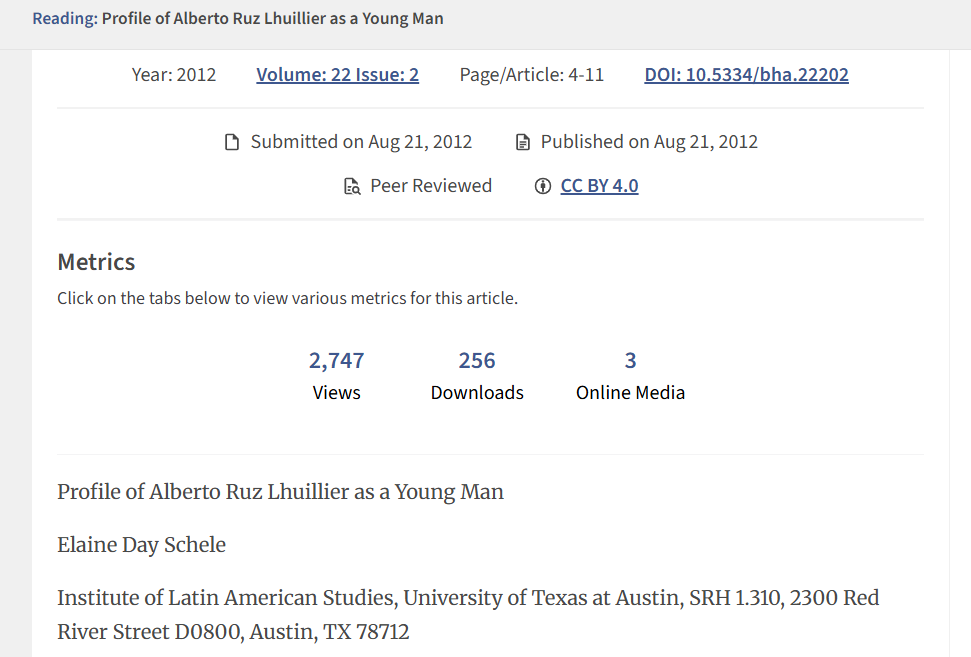Screen dimensions: 971x657
Task: Click the Published on Aug 21, 2012 label
Action: coord(649,142)
